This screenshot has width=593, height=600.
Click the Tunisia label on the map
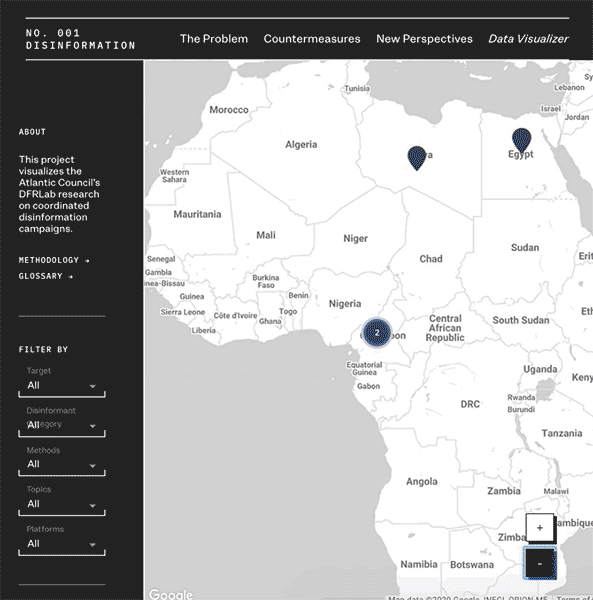tap(357, 89)
